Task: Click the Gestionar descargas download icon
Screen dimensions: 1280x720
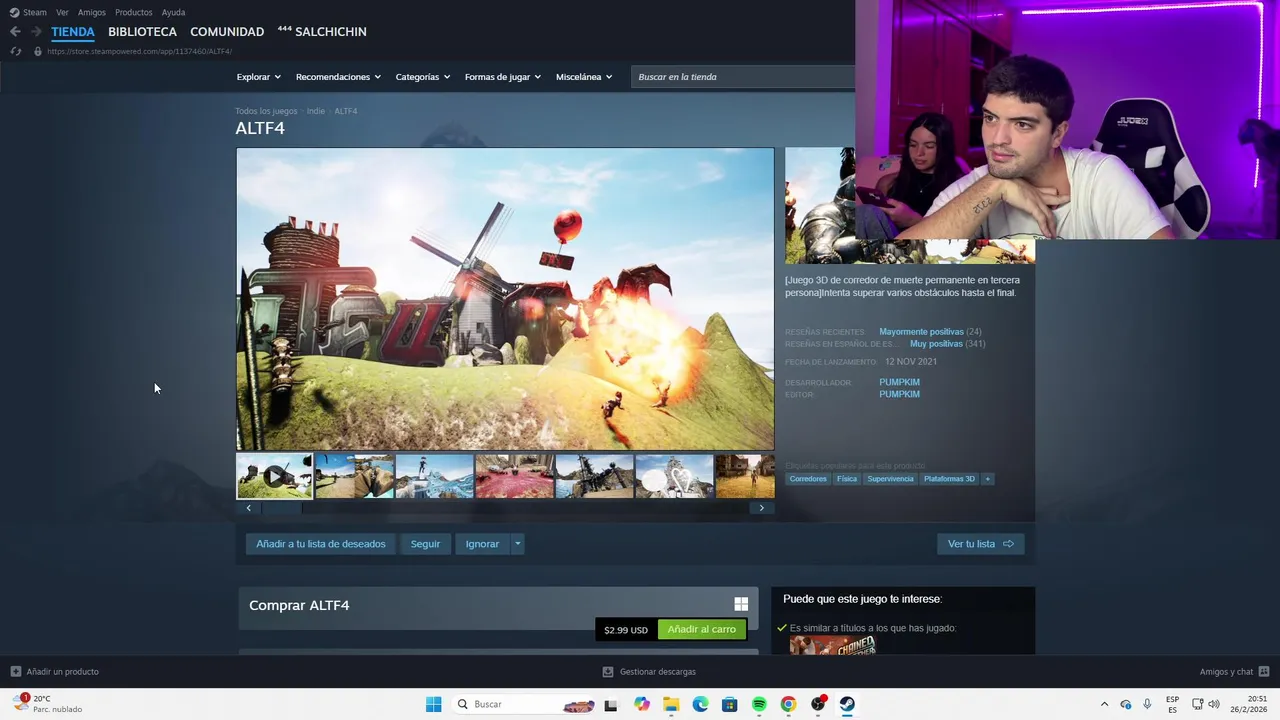Action: pyautogui.click(x=608, y=672)
